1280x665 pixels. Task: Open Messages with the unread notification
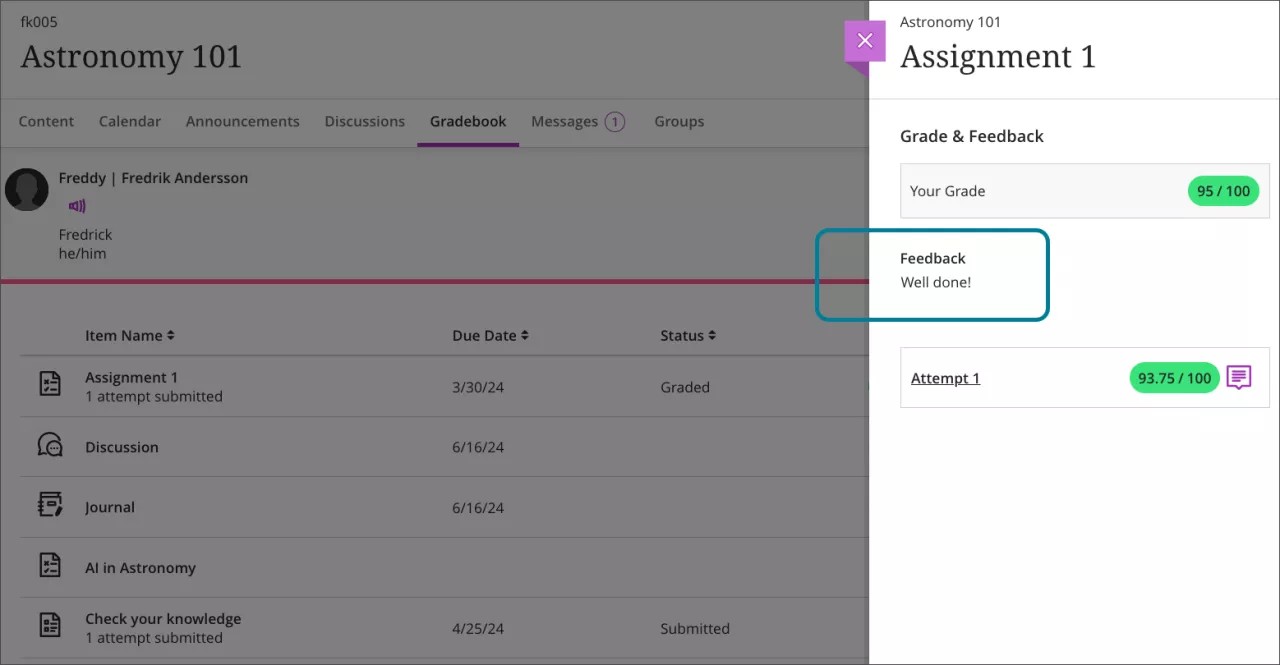point(578,121)
